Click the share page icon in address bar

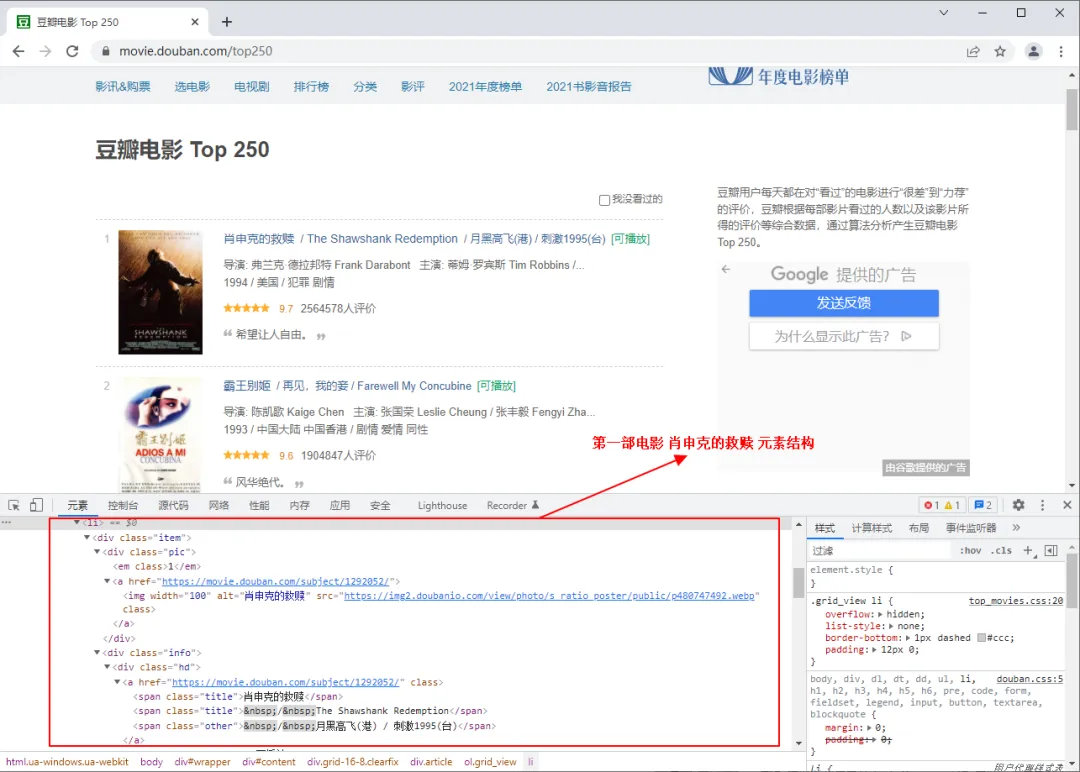973,51
